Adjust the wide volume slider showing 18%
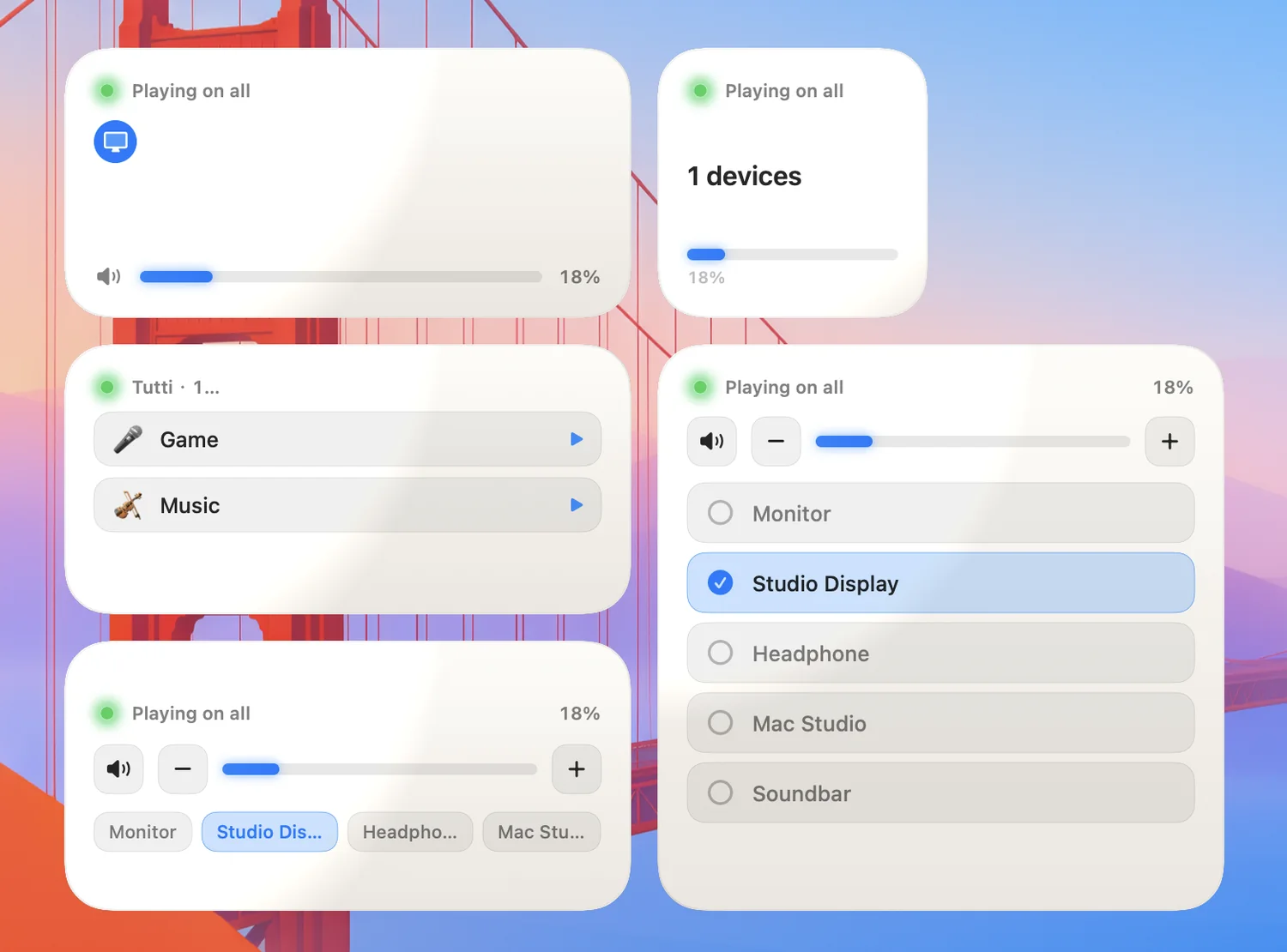Screen dimensions: 1287x952 click(341, 276)
